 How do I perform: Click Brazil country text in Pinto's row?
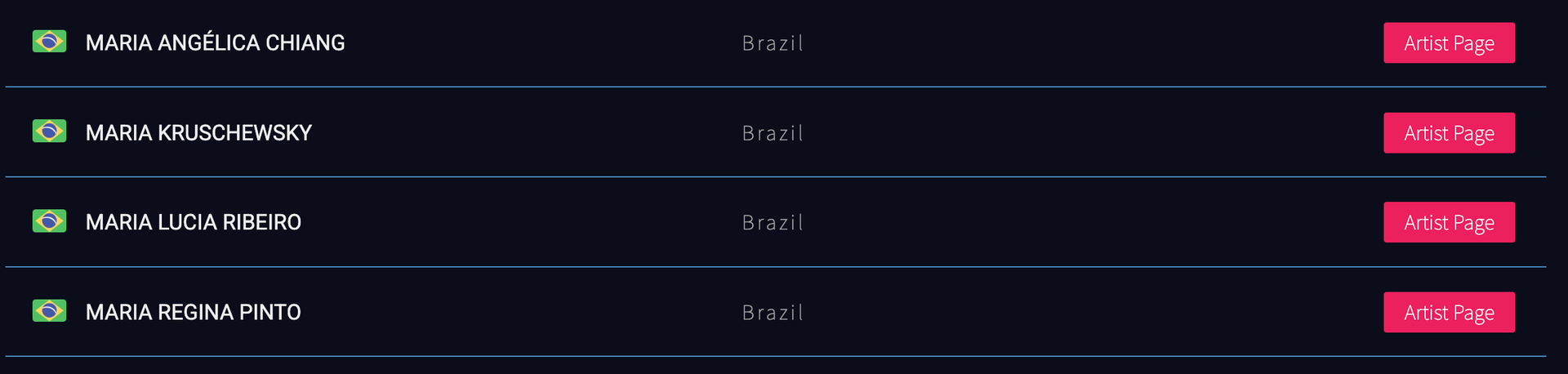[773, 313]
